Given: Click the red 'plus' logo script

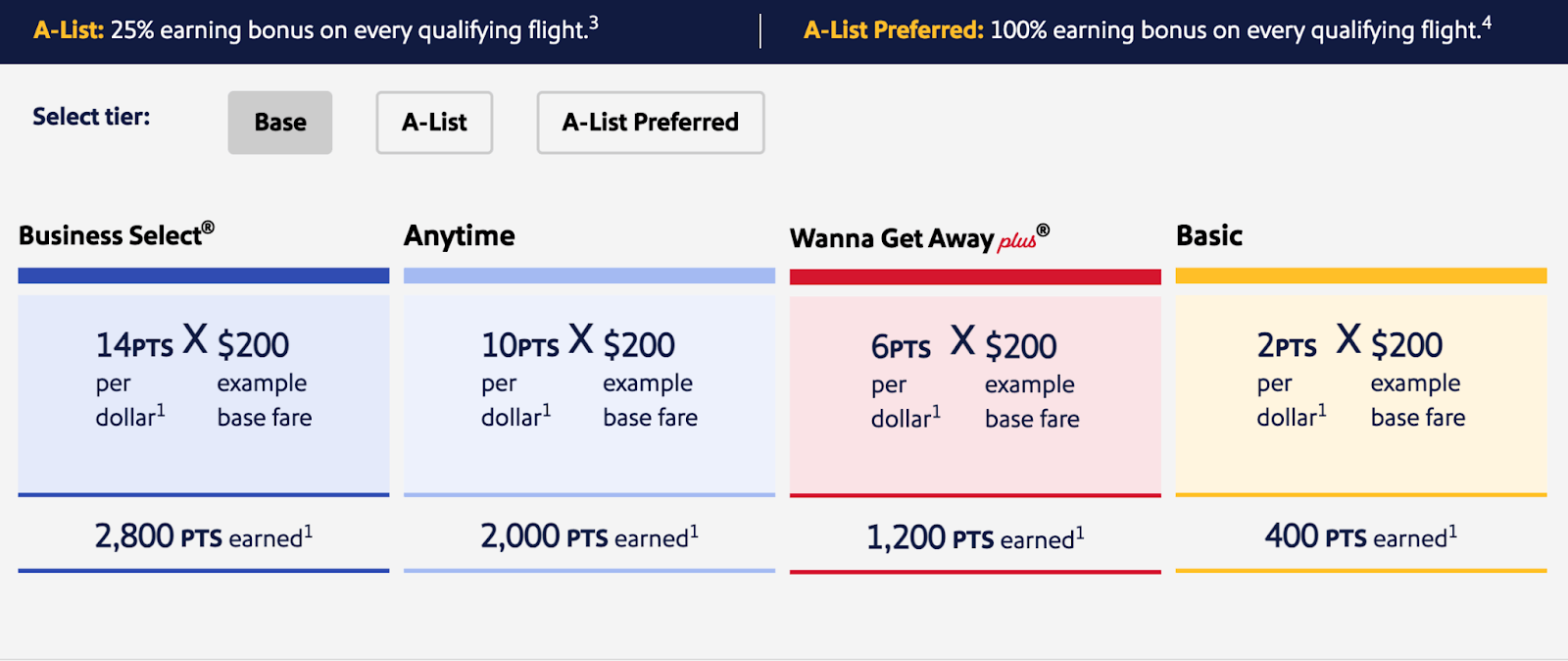Looking at the screenshot, I should click(x=1016, y=241).
